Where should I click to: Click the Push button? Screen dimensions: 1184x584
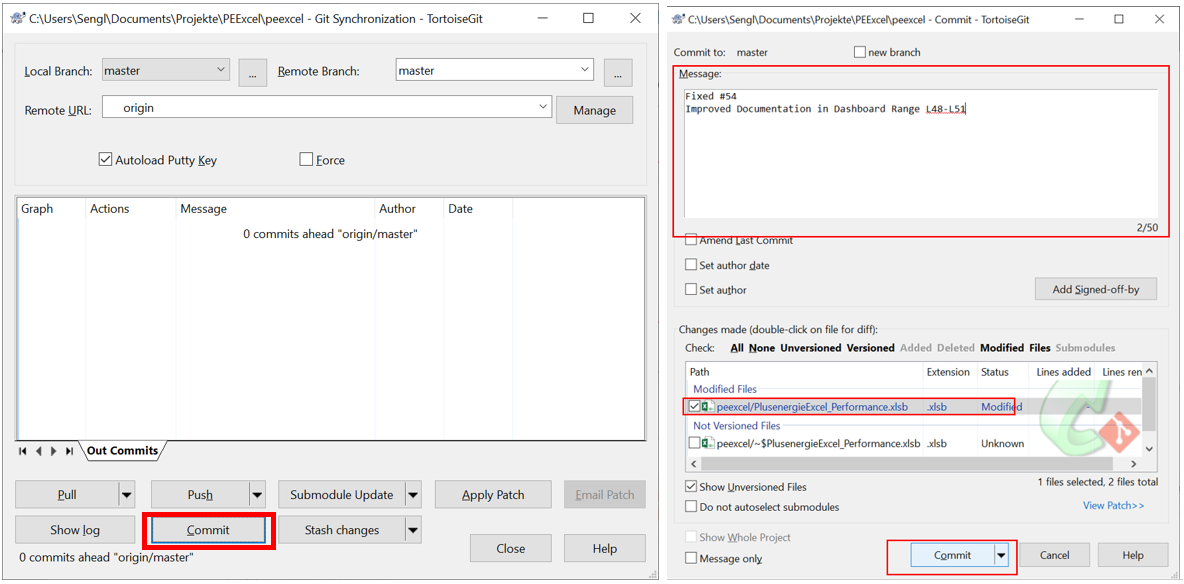200,495
